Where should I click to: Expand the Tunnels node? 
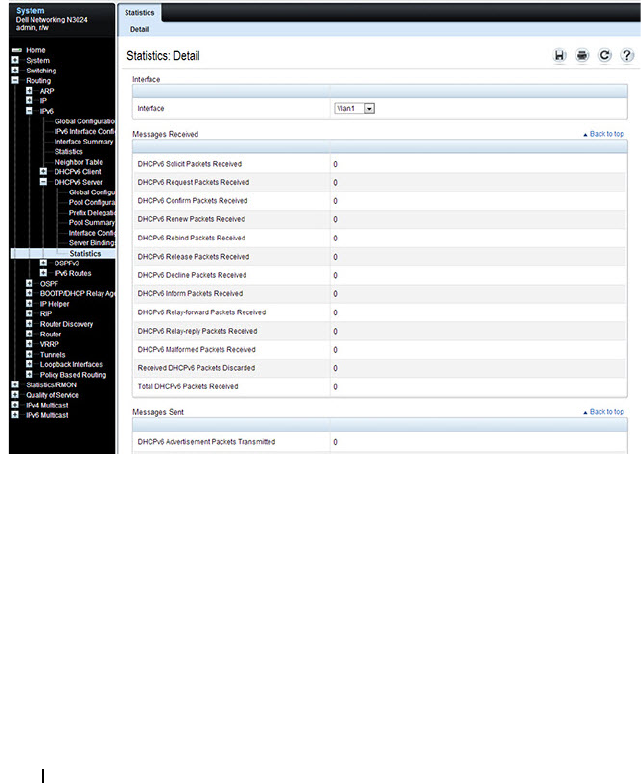tap(29, 354)
